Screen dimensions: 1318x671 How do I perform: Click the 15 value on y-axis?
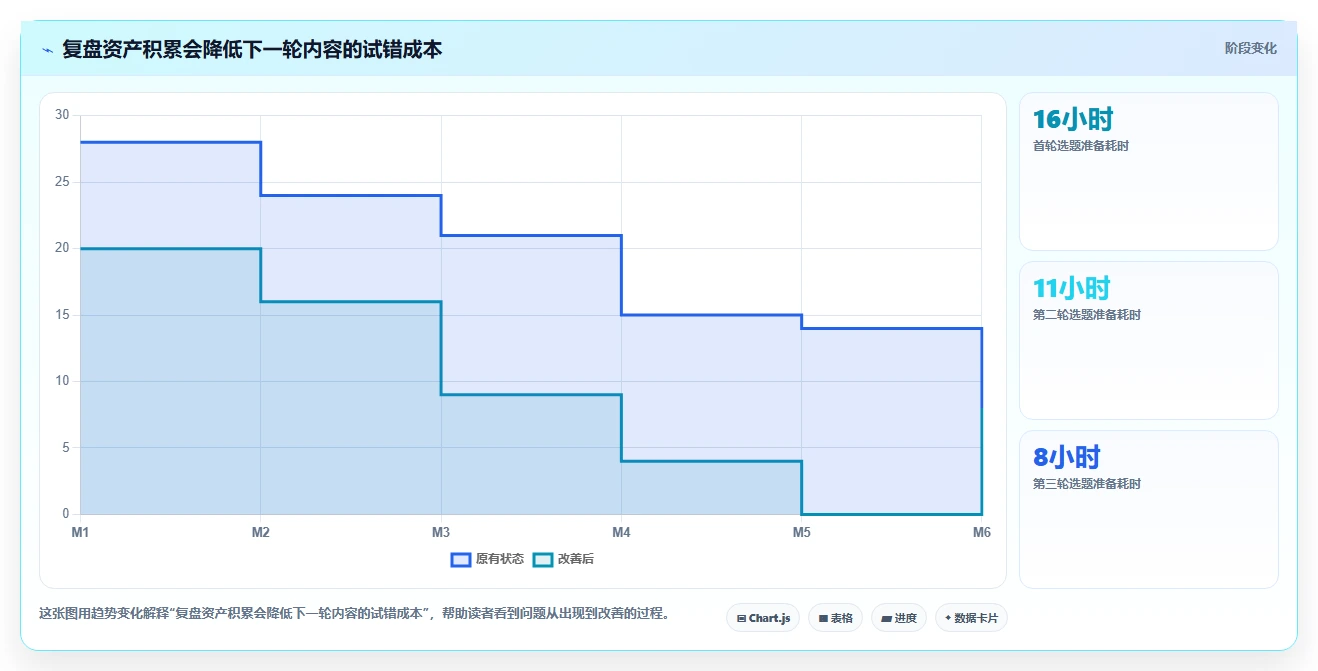(x=62, y=315)
